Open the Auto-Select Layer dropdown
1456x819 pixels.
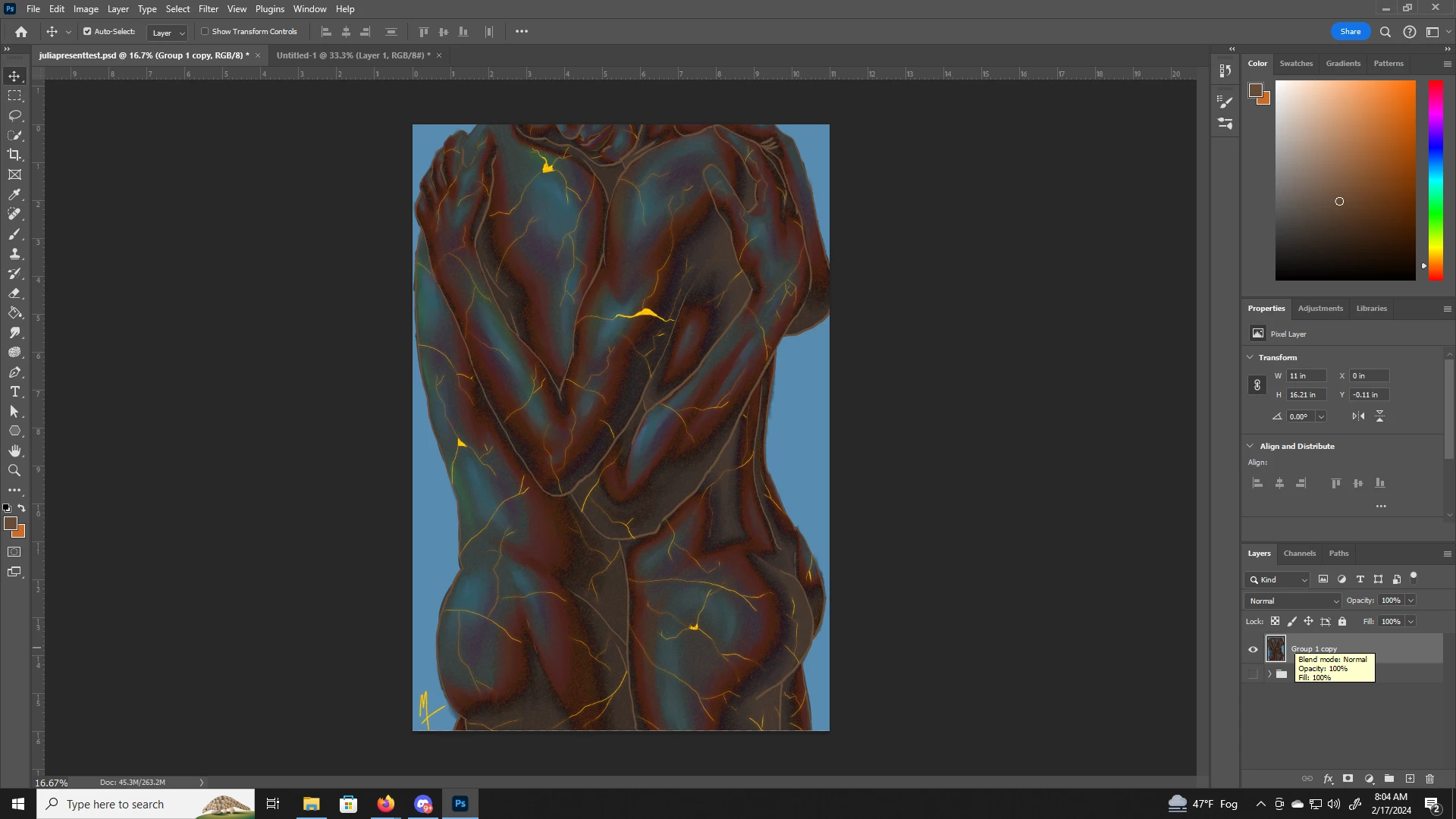coord(168,33)
